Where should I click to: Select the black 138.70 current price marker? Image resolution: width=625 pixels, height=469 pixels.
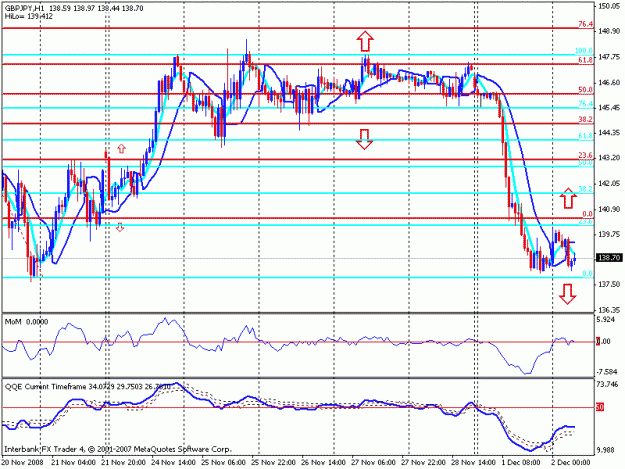coord(609,258)
